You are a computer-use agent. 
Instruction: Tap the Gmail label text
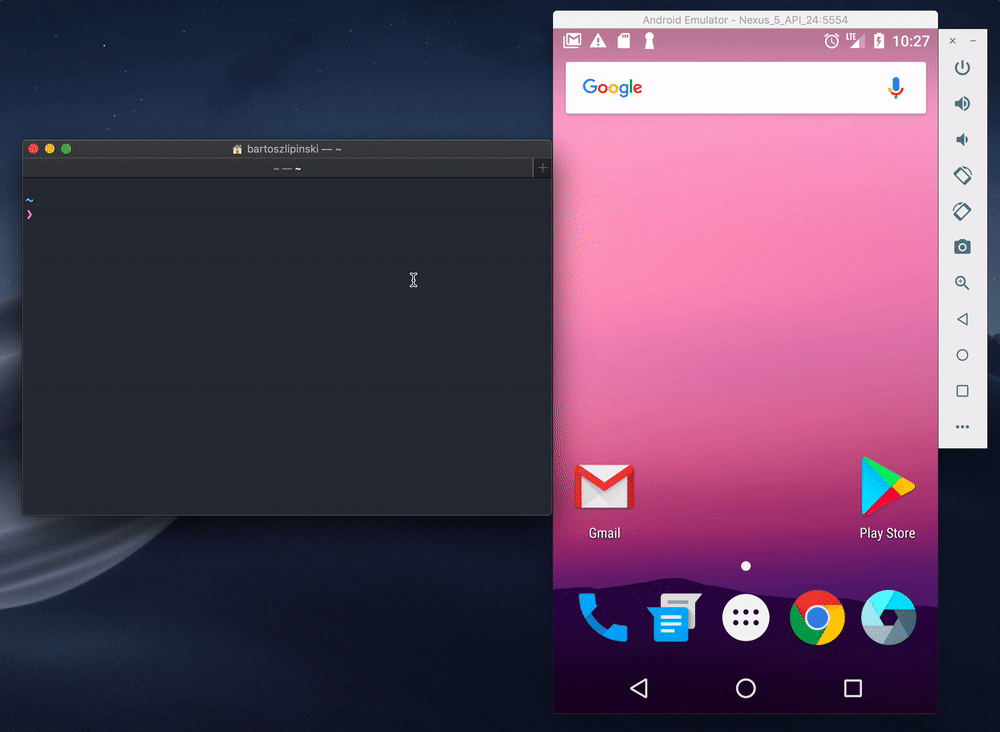pos(604,533)
